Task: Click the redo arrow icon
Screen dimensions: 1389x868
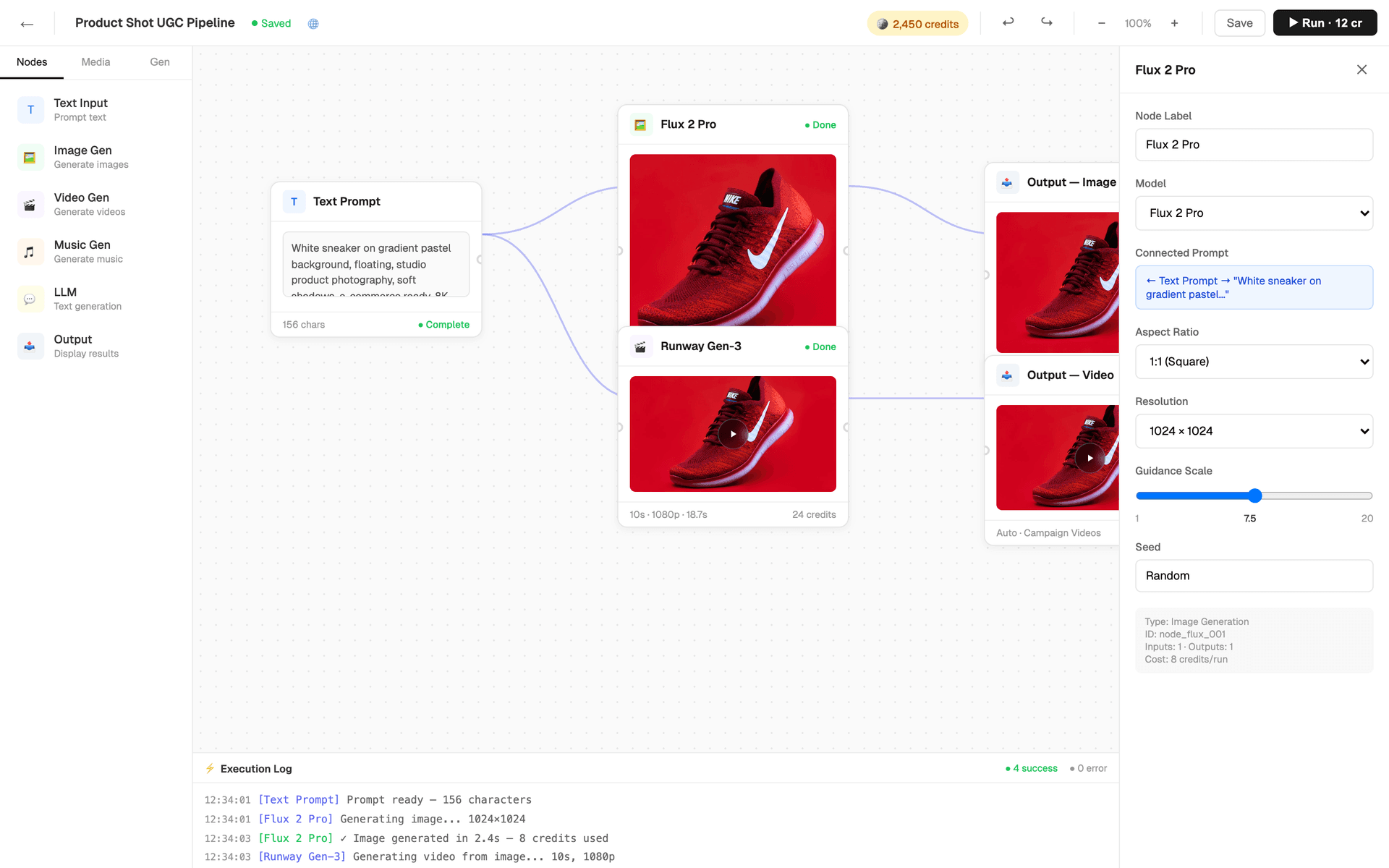Action: [x=1047, y=22]
